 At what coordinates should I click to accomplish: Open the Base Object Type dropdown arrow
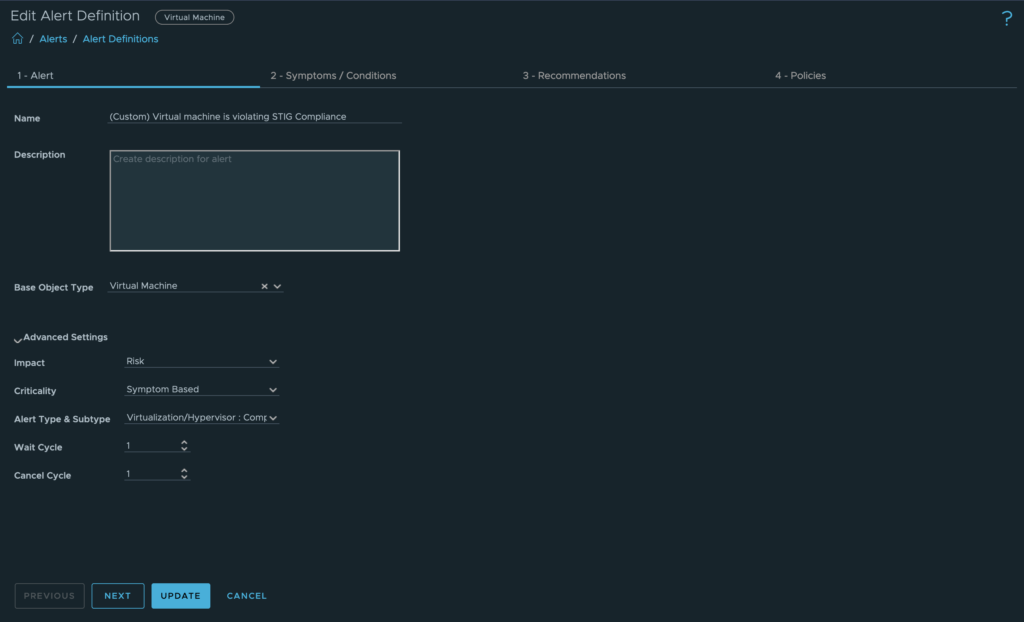point(278,286)
